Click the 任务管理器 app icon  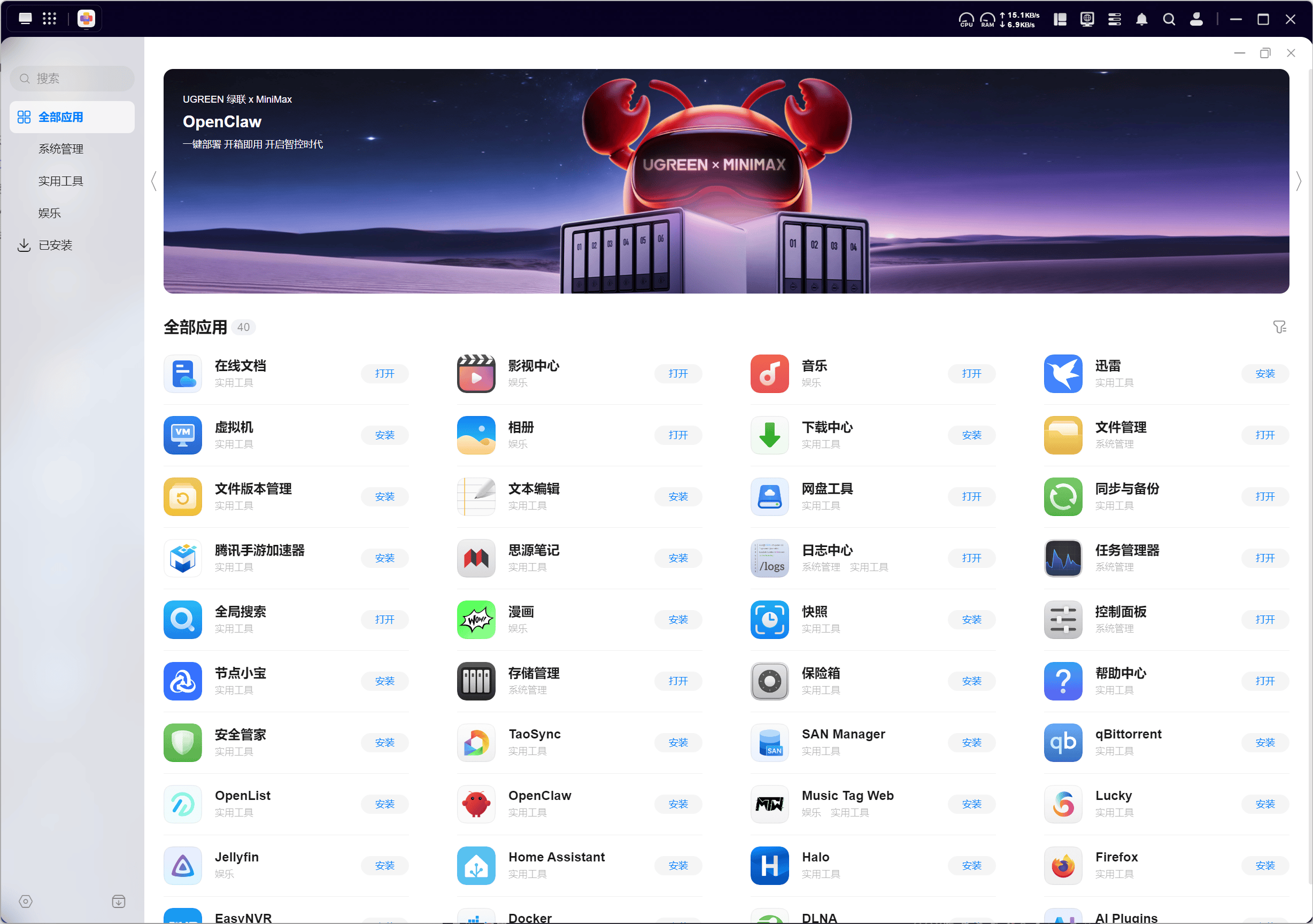pos(1062,558)
